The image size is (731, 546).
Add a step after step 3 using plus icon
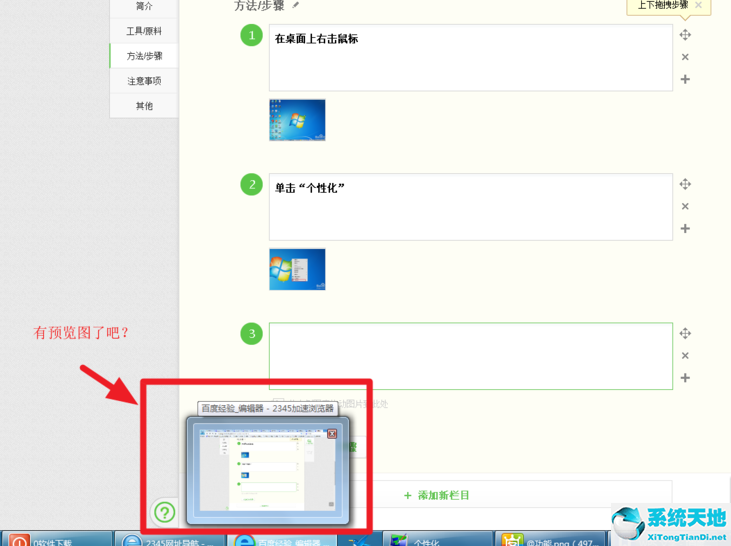(x=685, y=378)
